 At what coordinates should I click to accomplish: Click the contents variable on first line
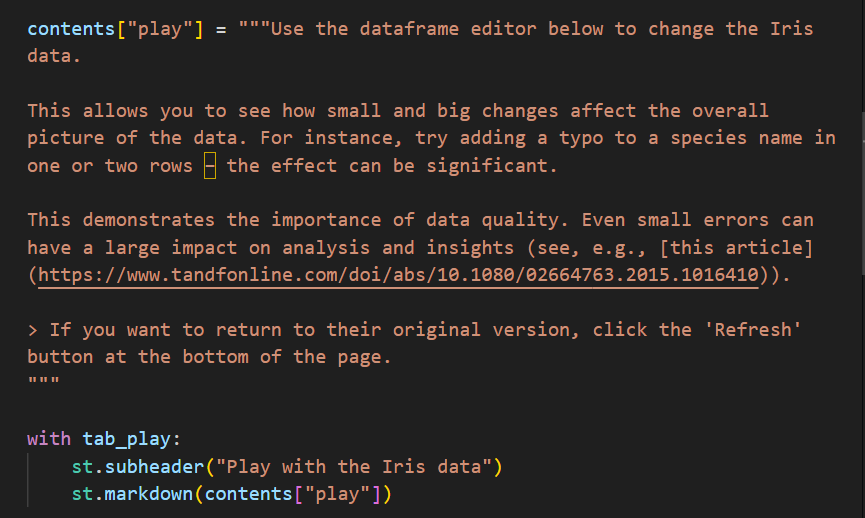coord(71,28)
